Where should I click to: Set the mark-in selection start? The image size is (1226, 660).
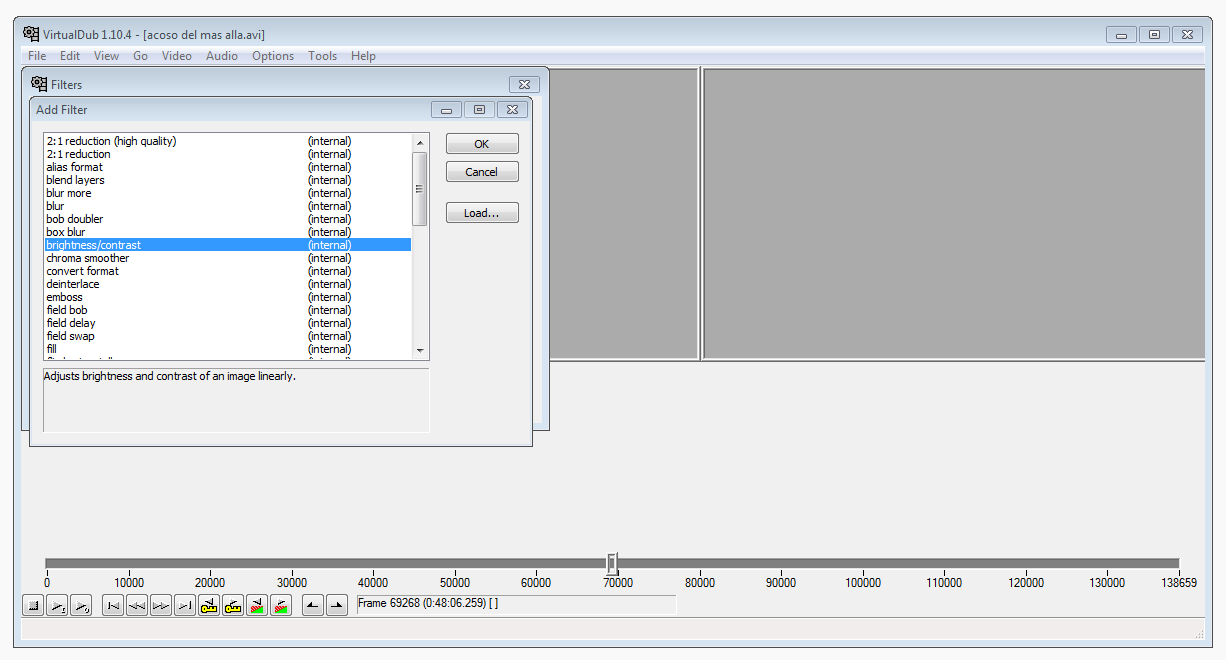click(313, 605)
